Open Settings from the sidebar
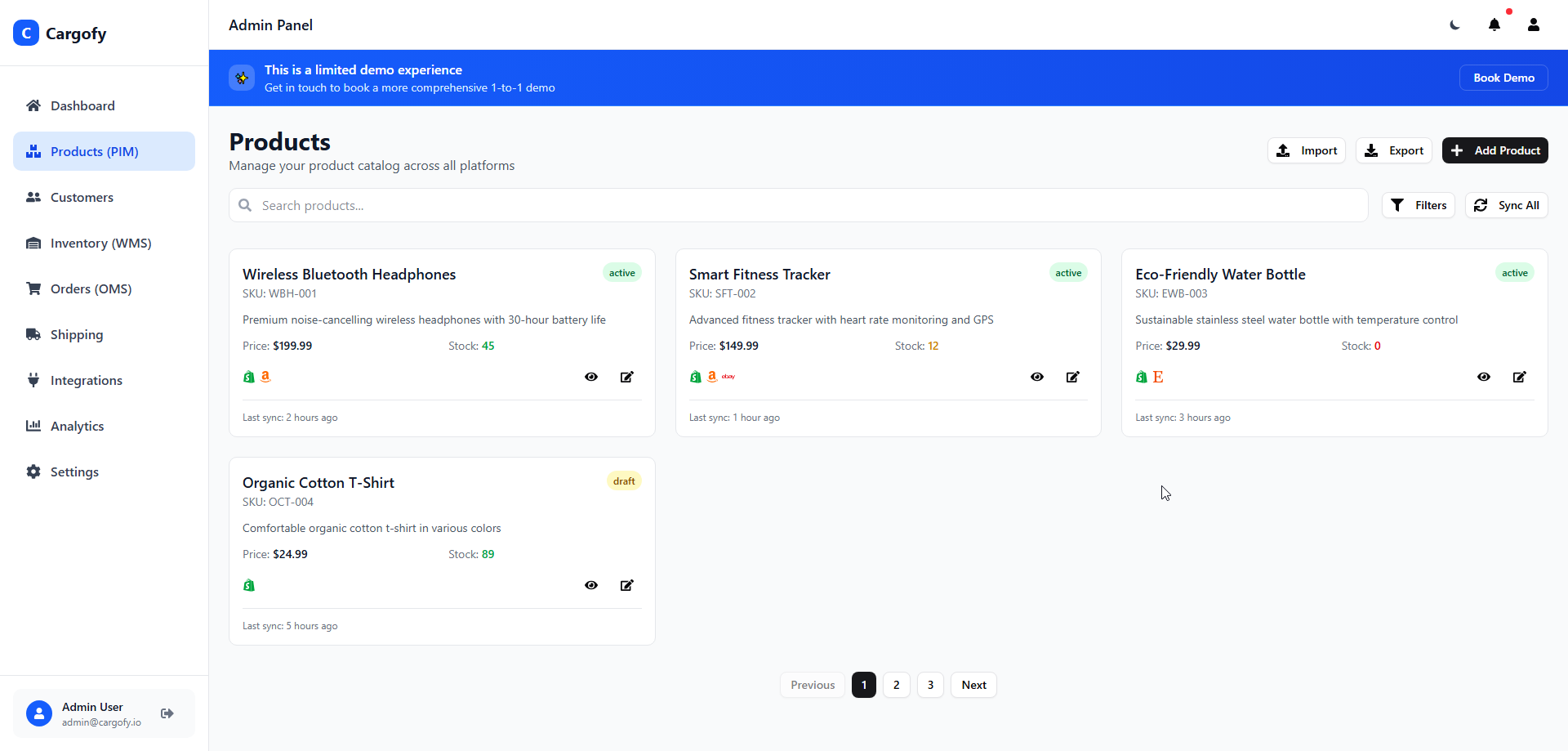The width and height of the screenshot is (1568, 751). [73, 472]
